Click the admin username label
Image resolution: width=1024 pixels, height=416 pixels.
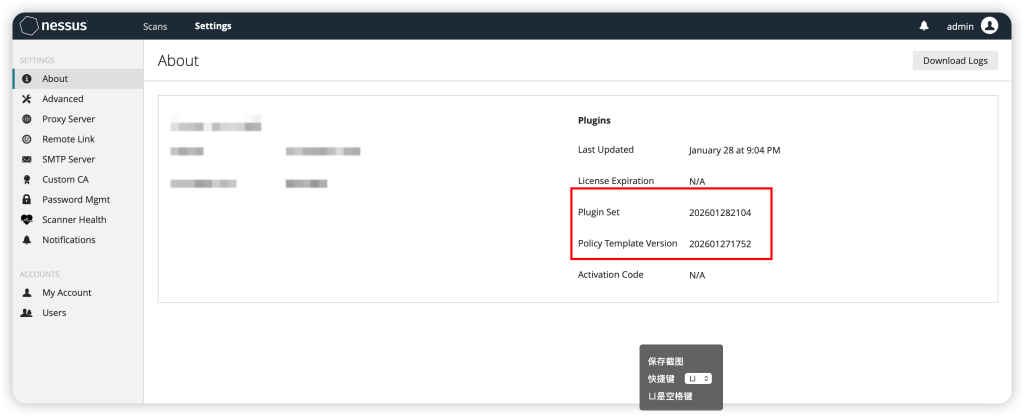pos(959,26)
